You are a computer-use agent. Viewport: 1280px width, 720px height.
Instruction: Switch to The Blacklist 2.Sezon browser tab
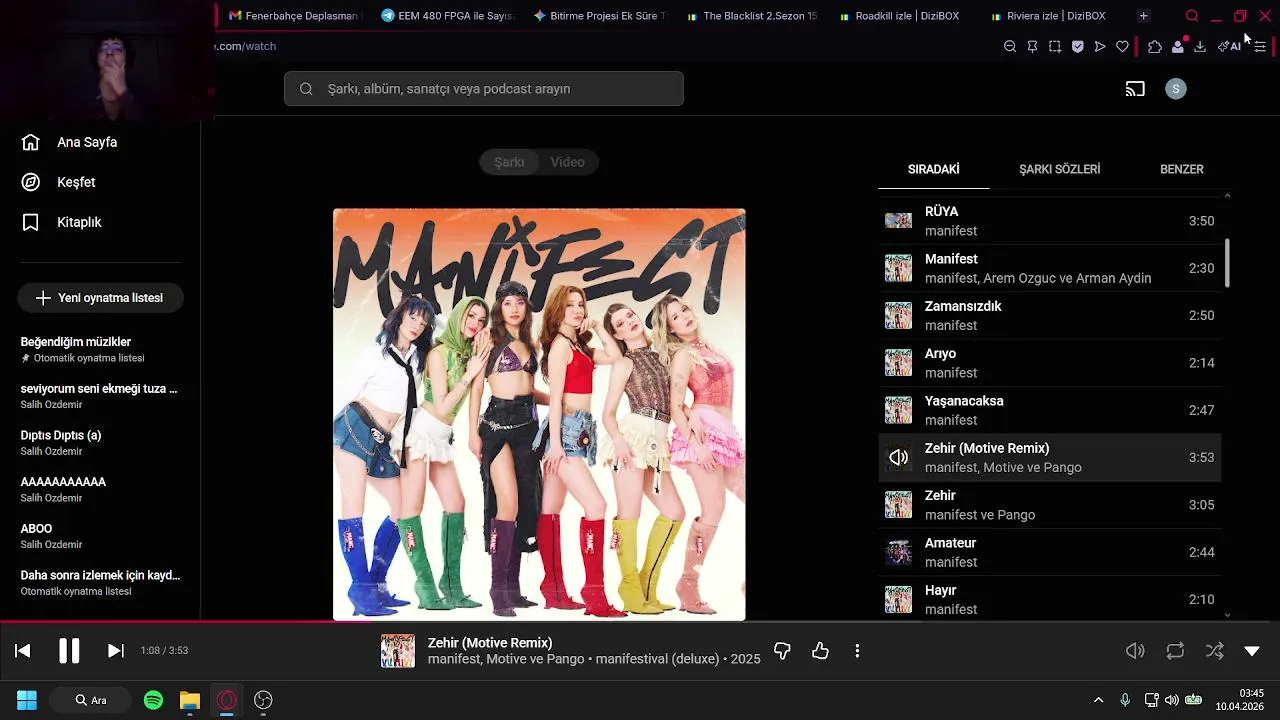tap(752, 16)
